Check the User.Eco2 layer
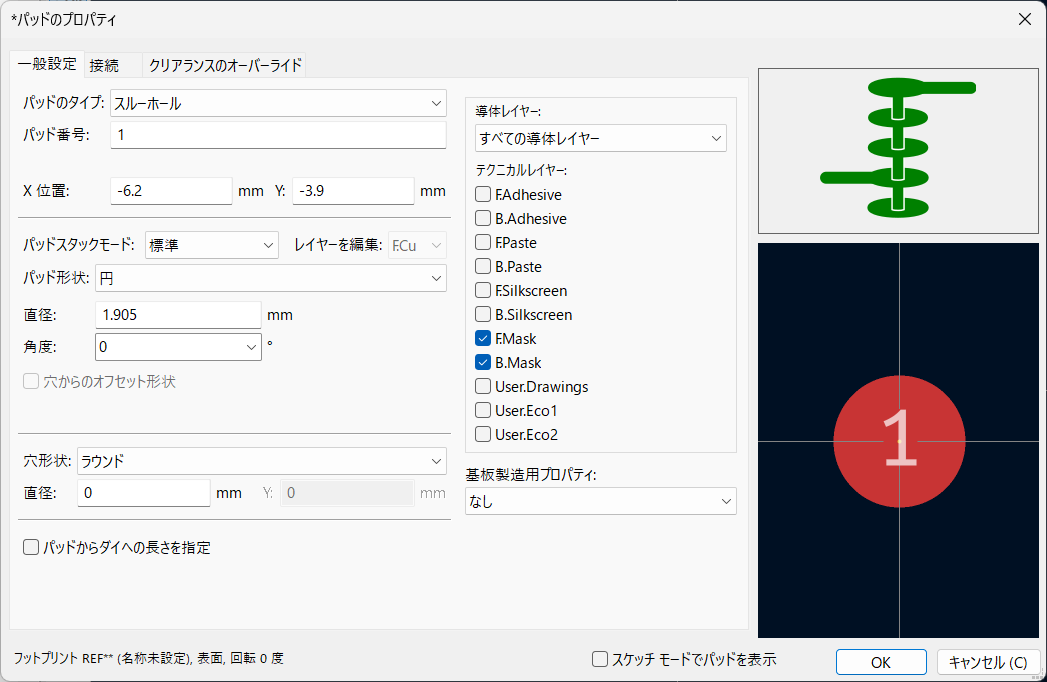Viewport: 1047px width, 682px height. pos(483,435)
